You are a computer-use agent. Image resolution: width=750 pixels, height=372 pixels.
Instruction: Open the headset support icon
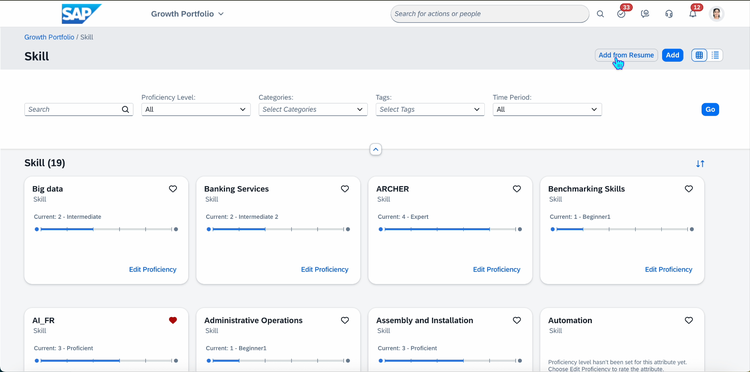tap(669, 14)
